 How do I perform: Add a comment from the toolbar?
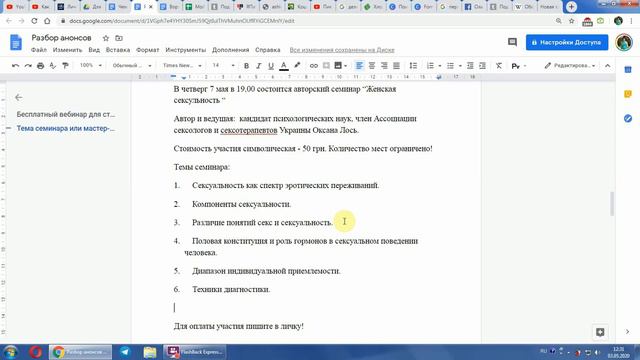tap(326, 66)
